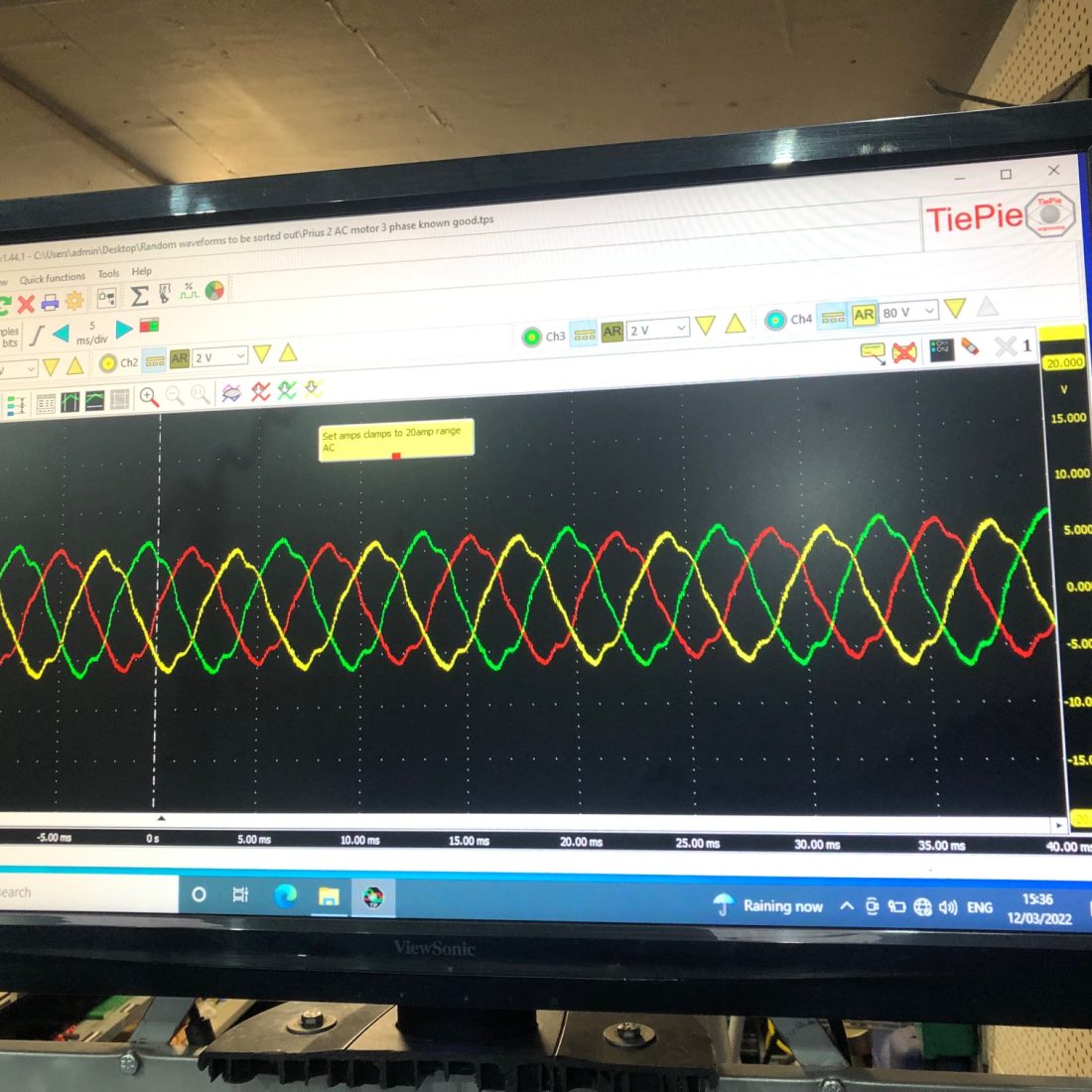
Task: Toggle Ch4 auto-range AR button
Action: pos(864,315)
